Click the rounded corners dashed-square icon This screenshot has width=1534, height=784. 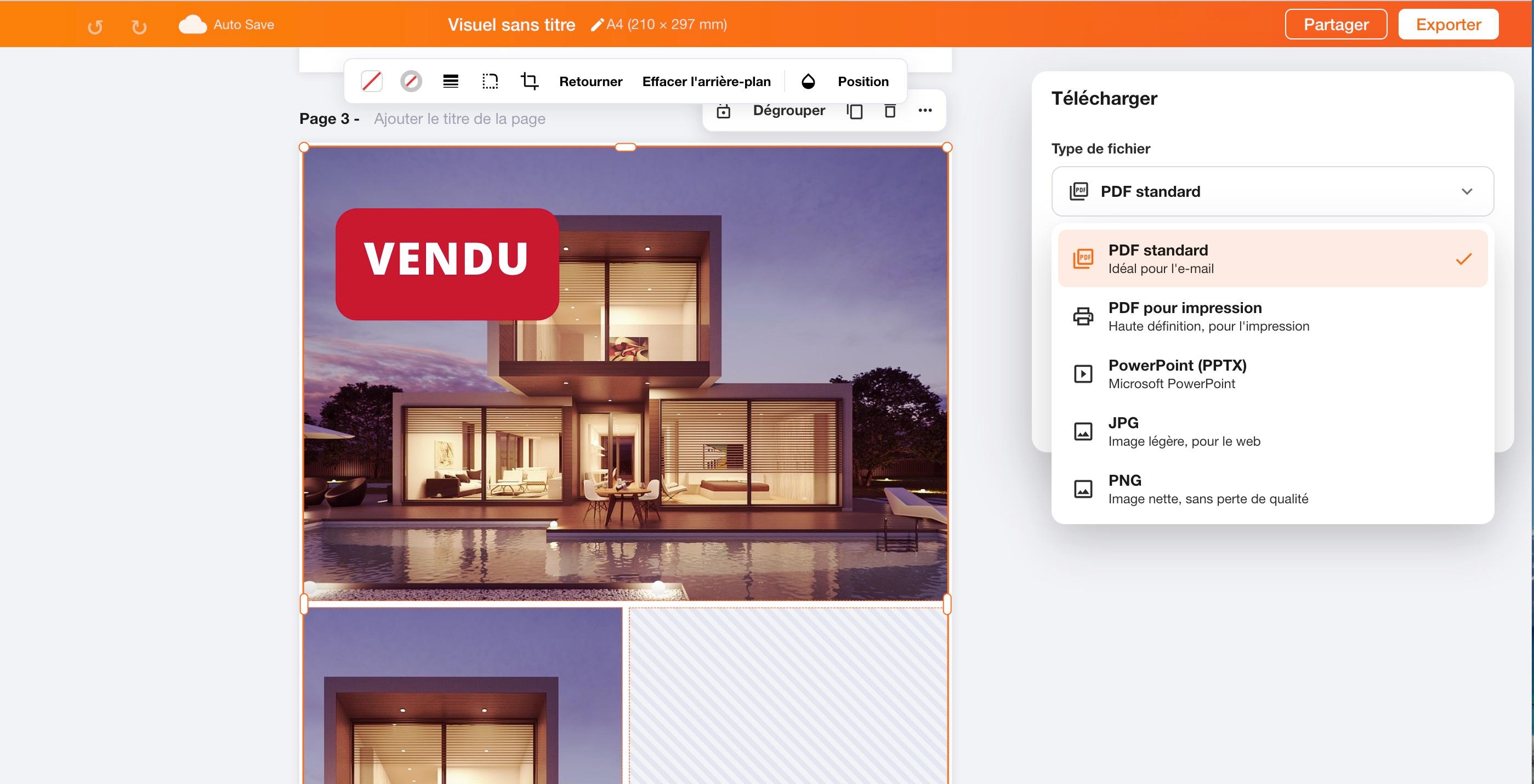pos(490,82)
